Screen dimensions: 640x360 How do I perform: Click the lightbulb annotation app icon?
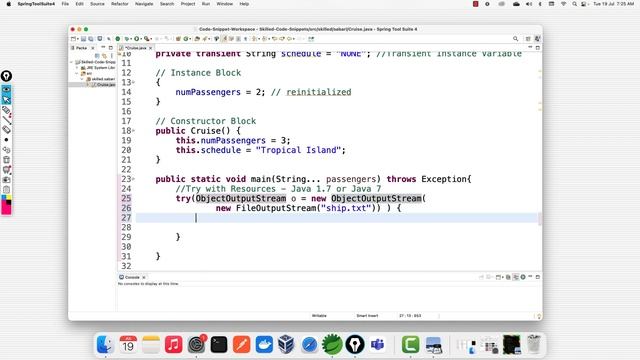pos(6,76)
